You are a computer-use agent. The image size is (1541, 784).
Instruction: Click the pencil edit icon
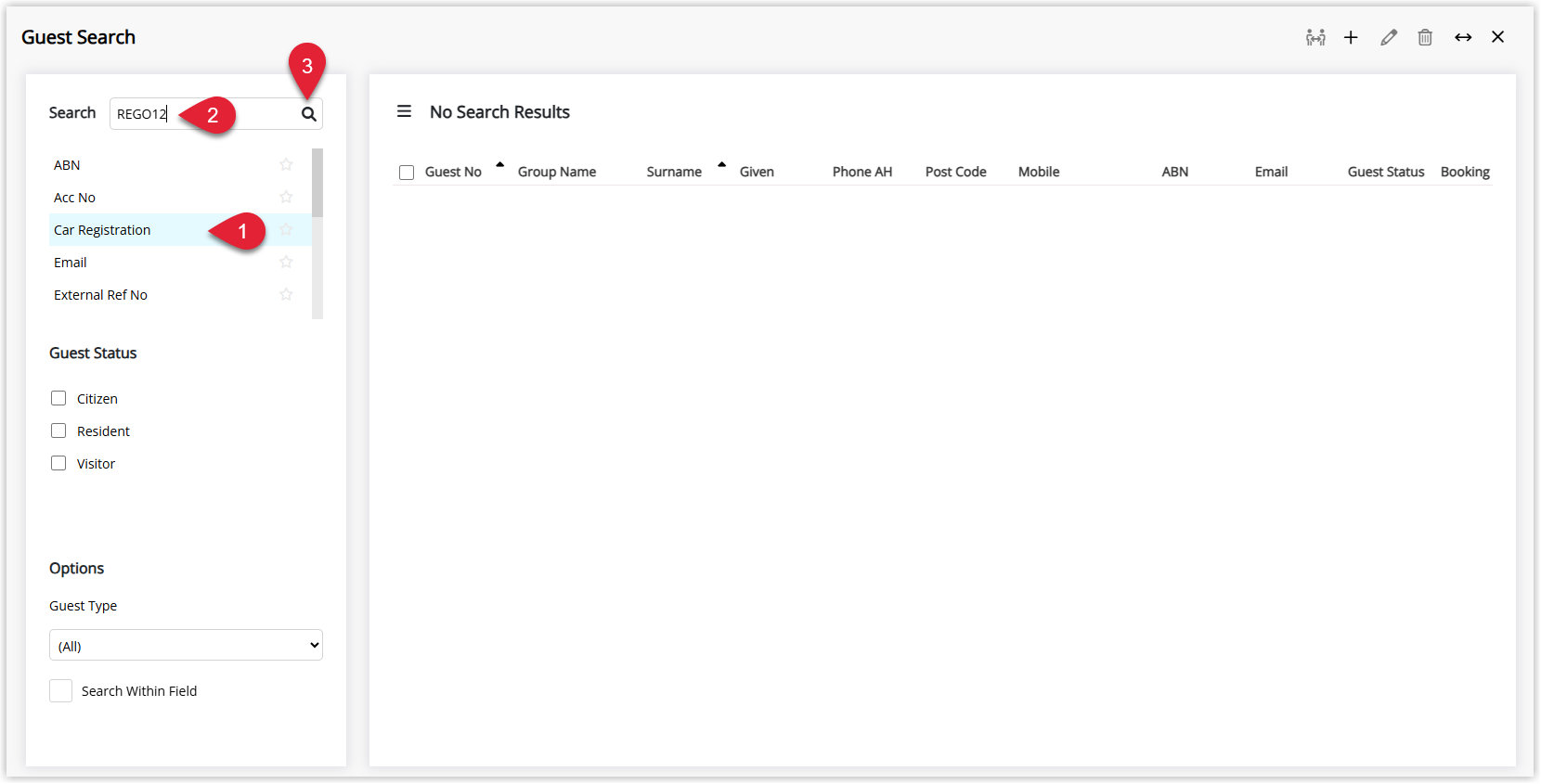pyautogui.click(x=1389, y=37)
